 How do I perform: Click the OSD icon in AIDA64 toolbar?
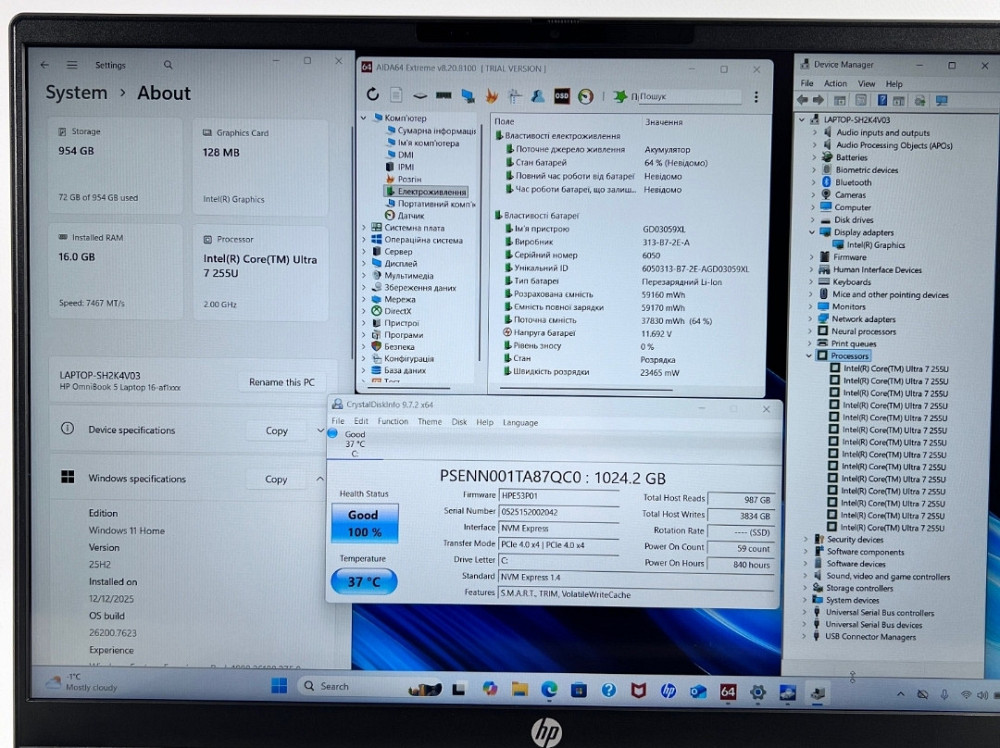(x=561, y=97)
